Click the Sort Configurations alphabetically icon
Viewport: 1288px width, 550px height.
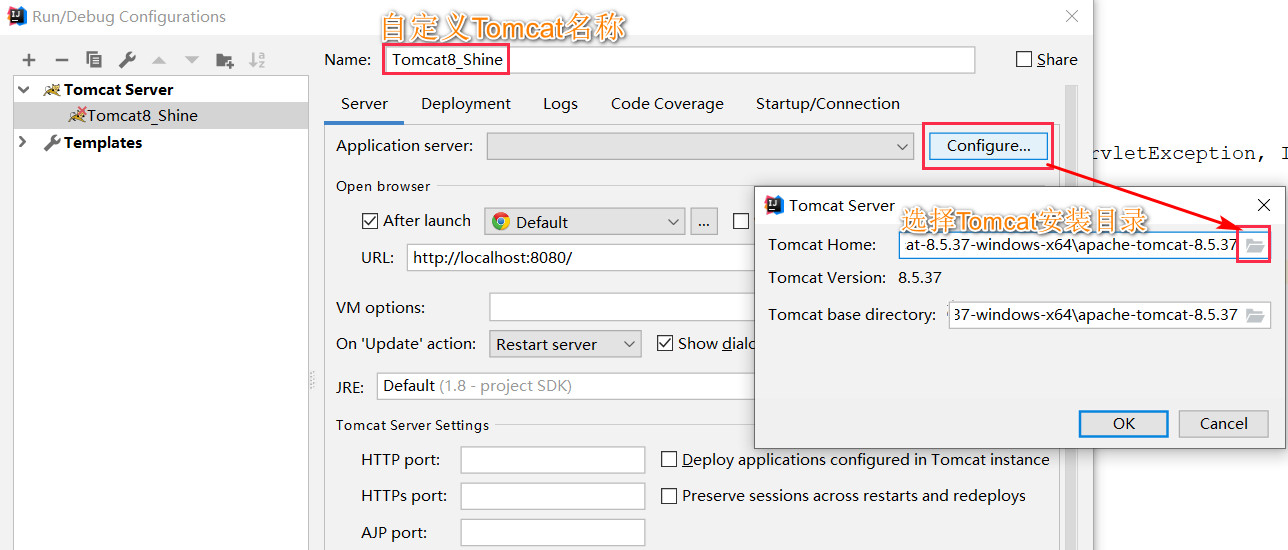click(x=257, y=60)
